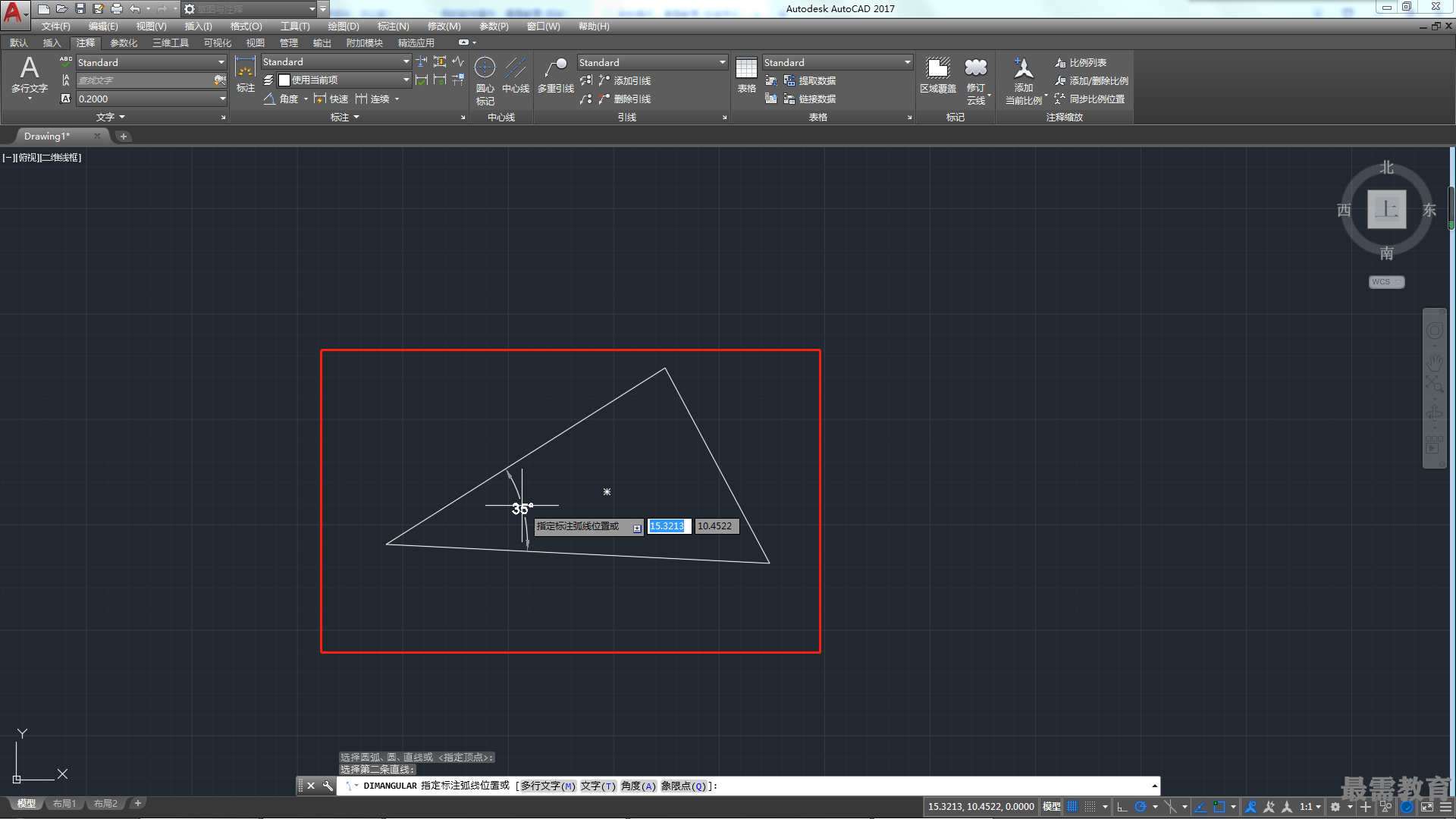Click the 多行文字(M) command option
1456x819 pixels.
(548, 786)
